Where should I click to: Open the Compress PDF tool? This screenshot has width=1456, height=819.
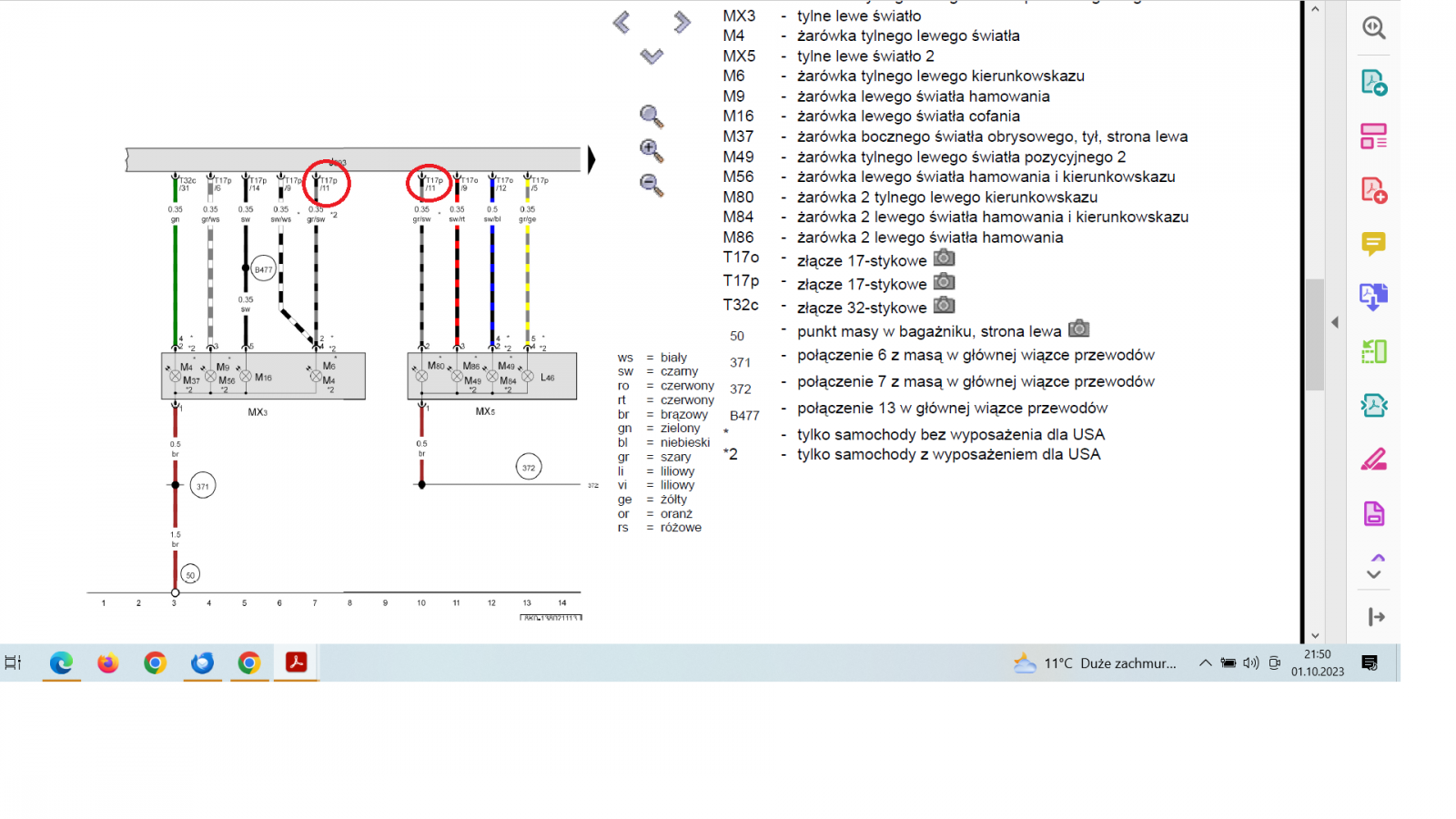point(1374,405)
